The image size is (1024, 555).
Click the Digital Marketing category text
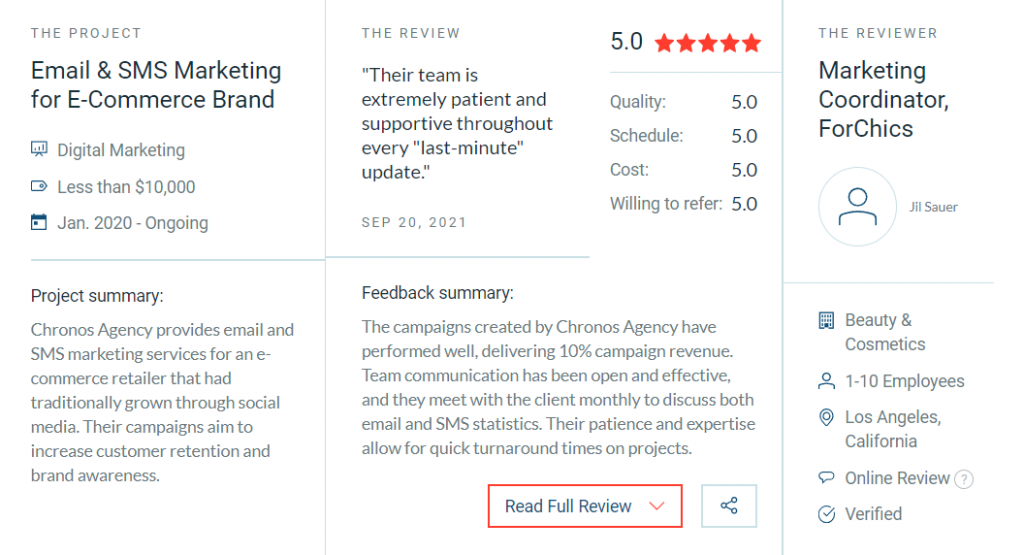coord(121,150)
